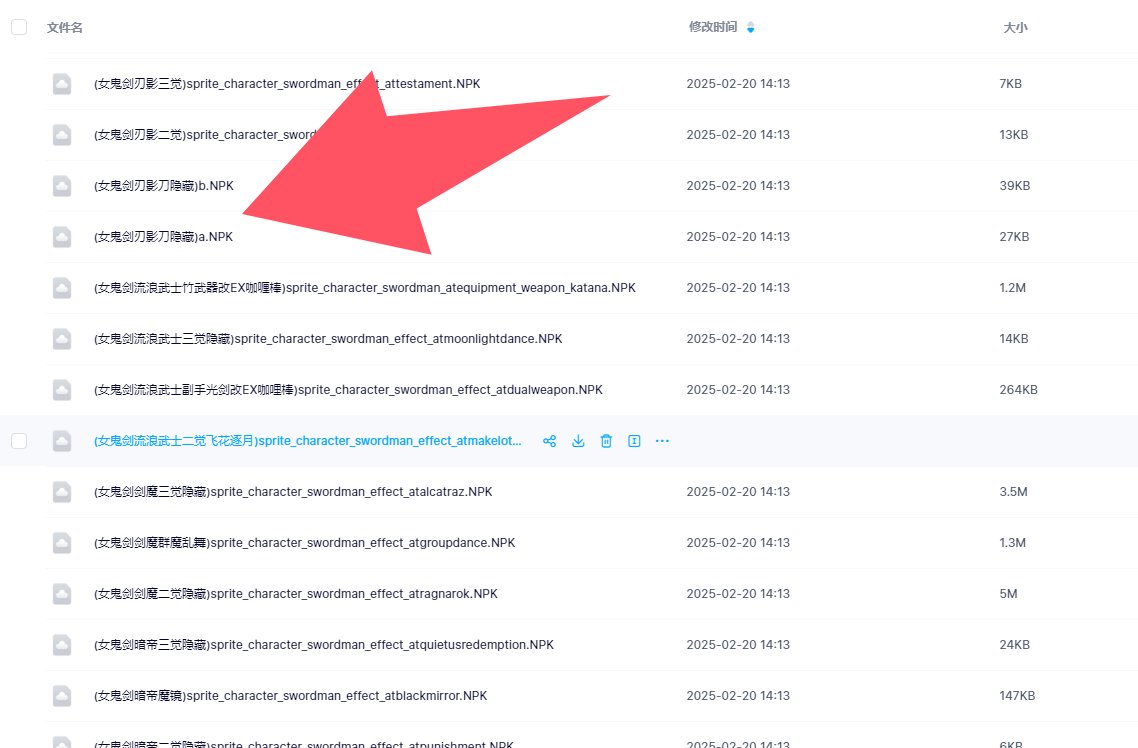Click file icon of atmakelot row
This screenshot has width=1138, height=748.
62,441
